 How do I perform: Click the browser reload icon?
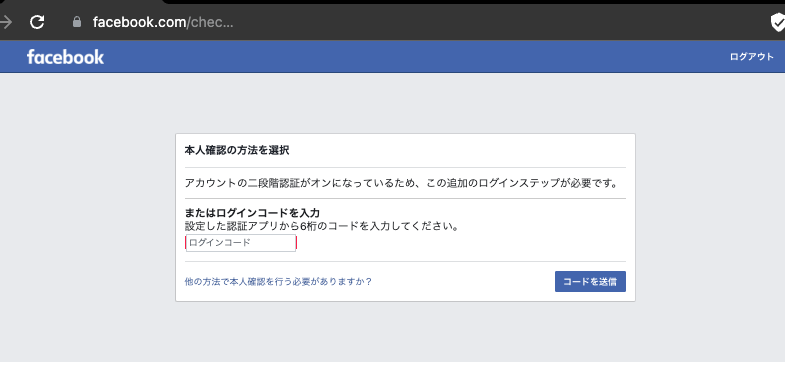[x=37, y=22]
